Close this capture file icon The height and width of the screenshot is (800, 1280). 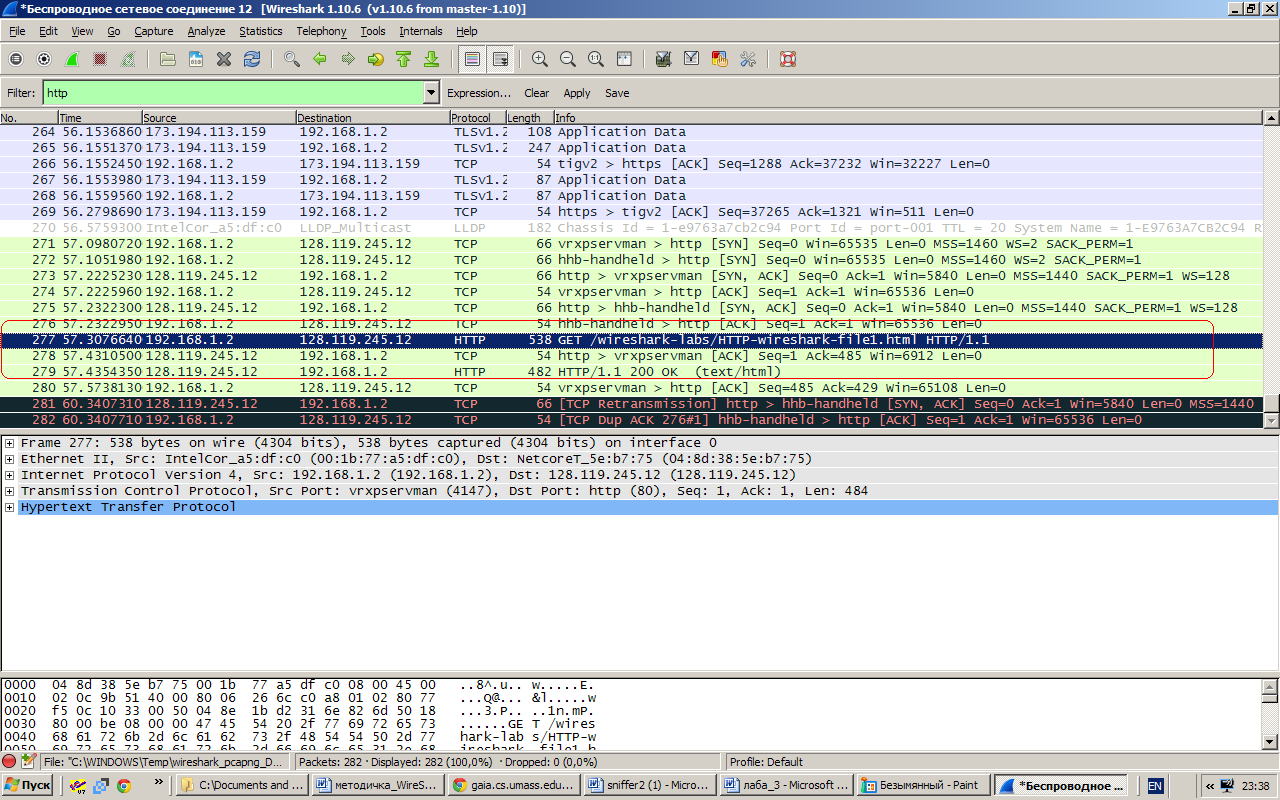(x=224, y=59)
